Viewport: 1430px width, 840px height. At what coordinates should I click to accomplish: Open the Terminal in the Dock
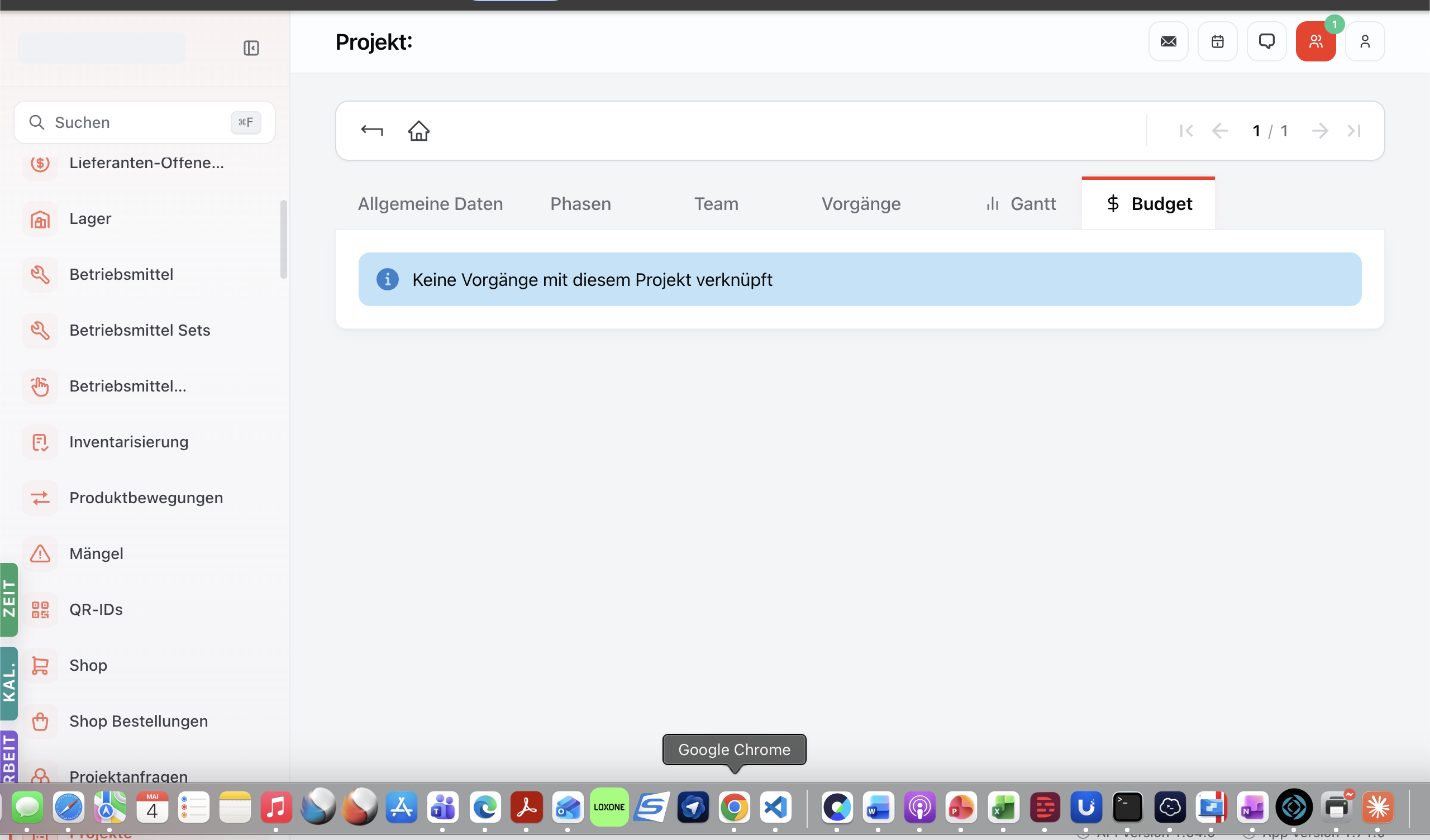click(x=1128, y=807)
